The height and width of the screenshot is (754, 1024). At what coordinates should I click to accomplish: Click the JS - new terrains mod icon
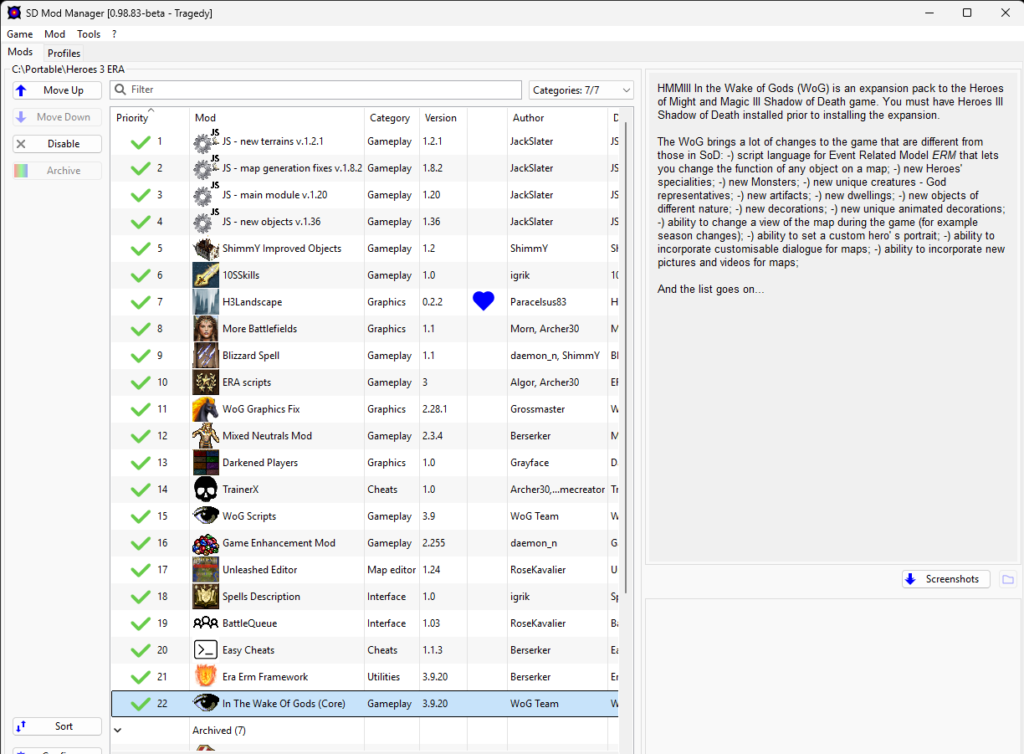pyautogui.click(x=206, y=142)
